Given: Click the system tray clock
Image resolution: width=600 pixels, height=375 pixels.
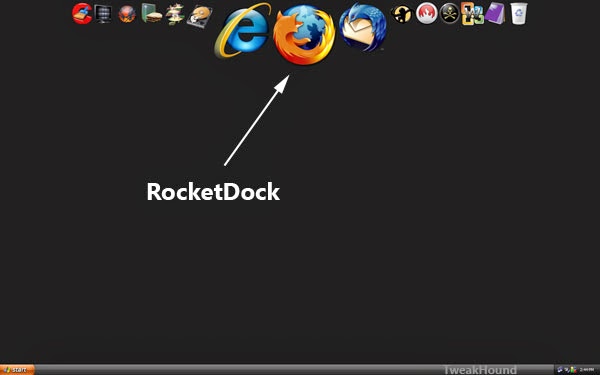Looking at the screenshot, I should [587, 370].
